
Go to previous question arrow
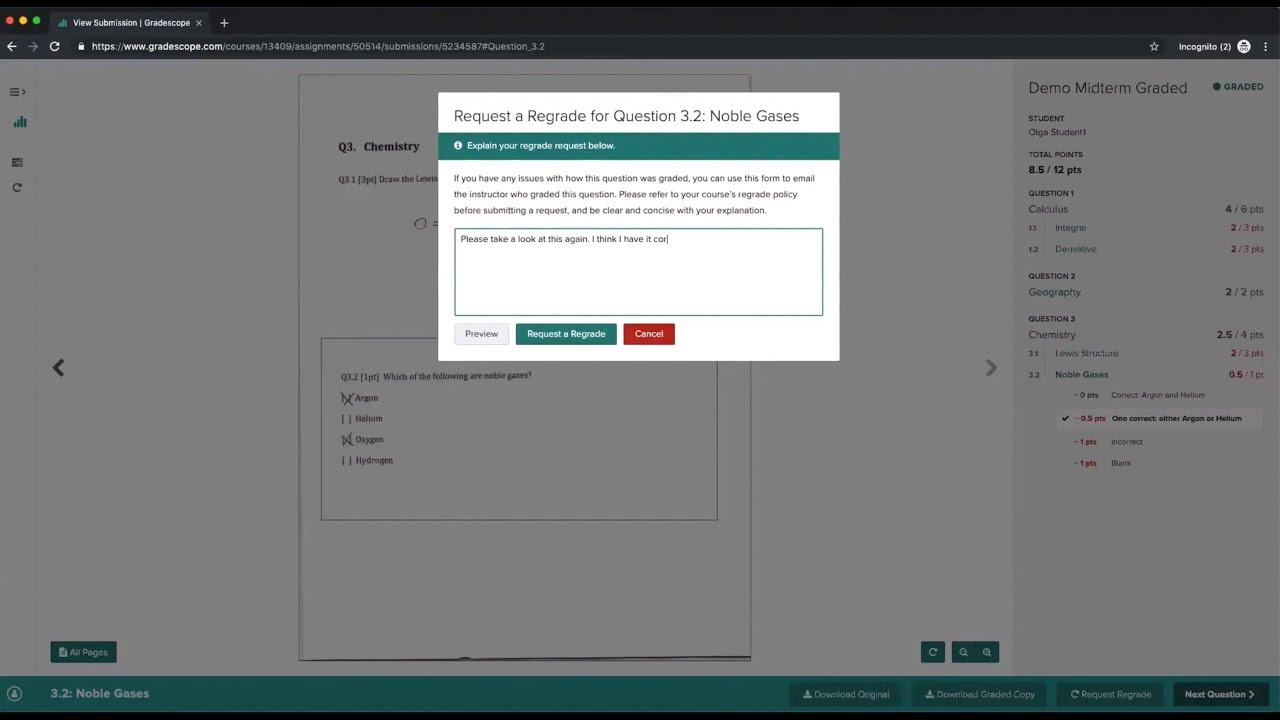pyautogui.click(x=58, y=368)
